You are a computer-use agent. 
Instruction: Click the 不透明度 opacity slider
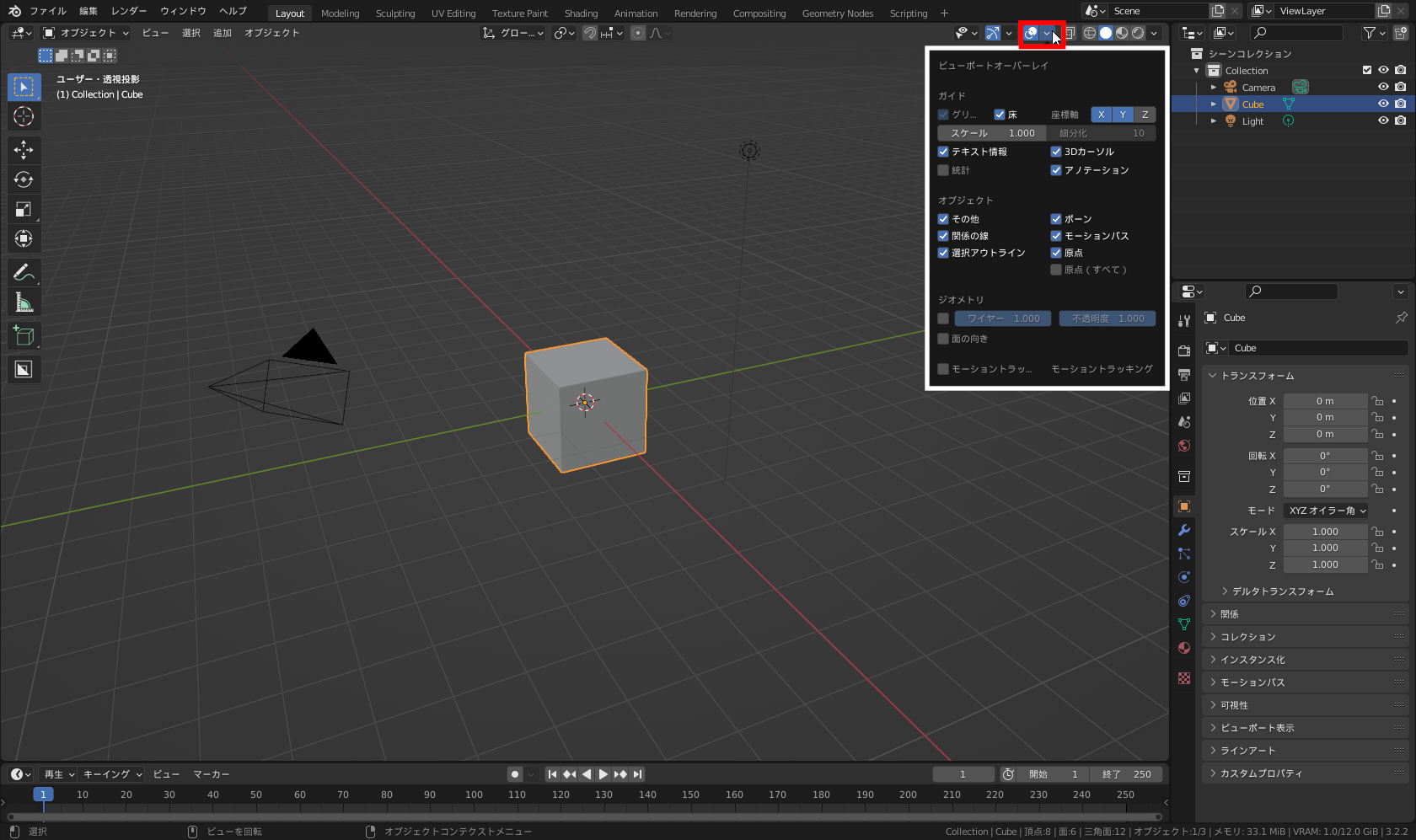[x=1108, y=318]
